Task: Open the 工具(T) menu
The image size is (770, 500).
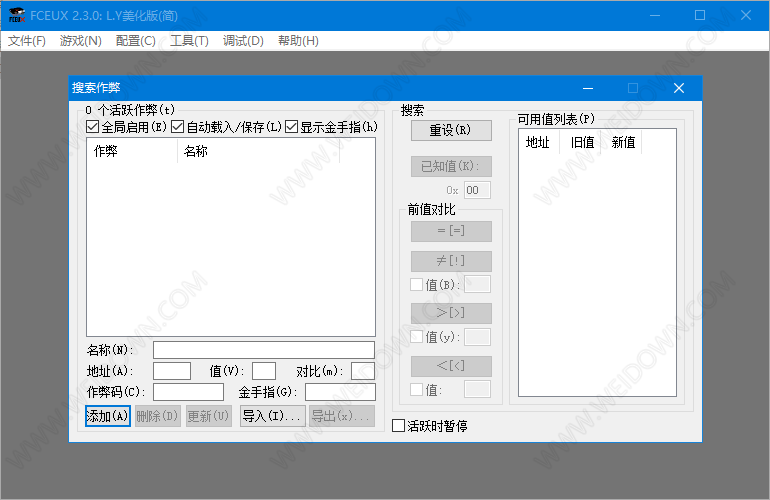Action: click(189, 41)
